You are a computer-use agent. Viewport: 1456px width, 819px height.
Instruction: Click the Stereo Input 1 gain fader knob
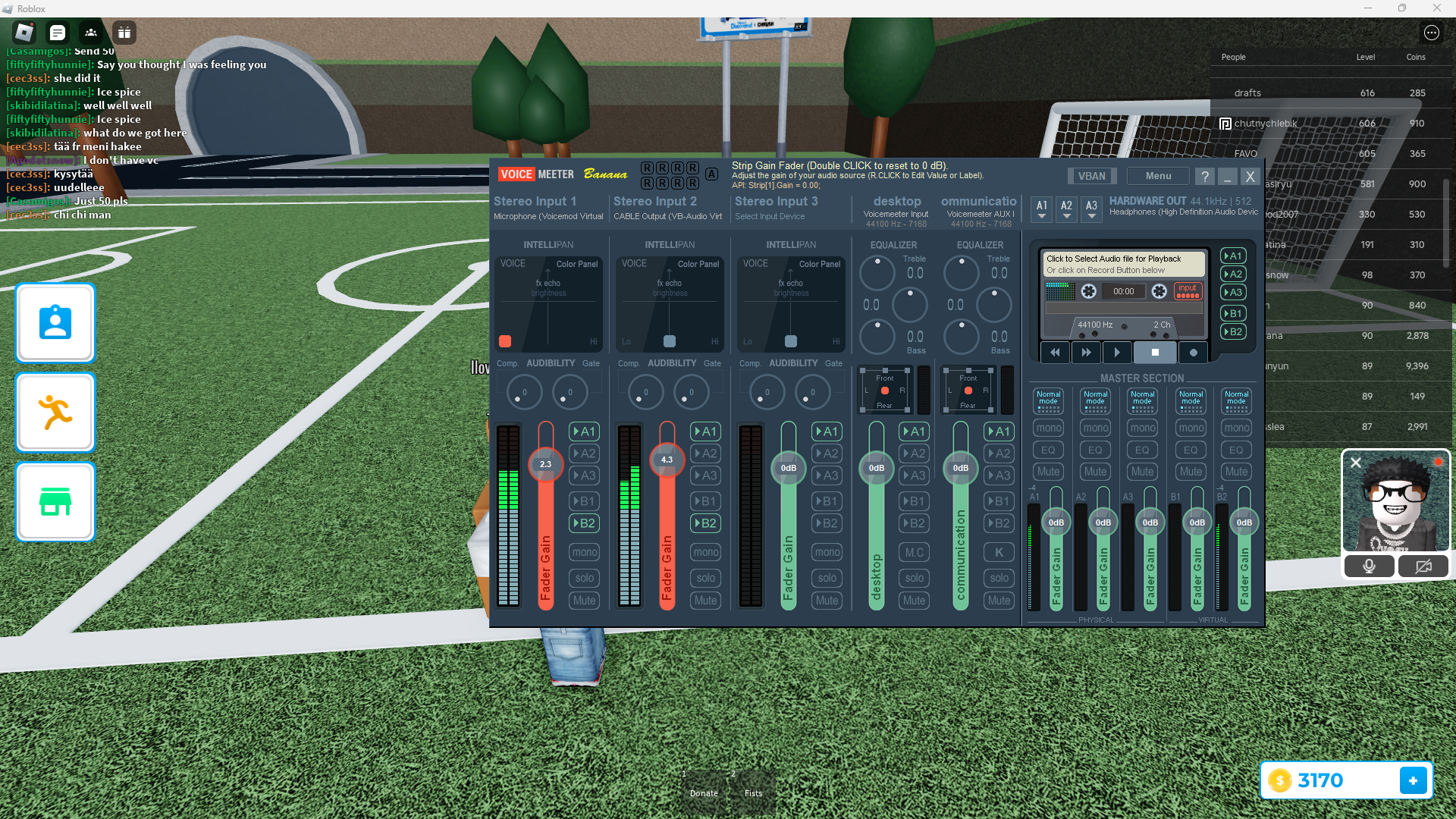point(545,463)
